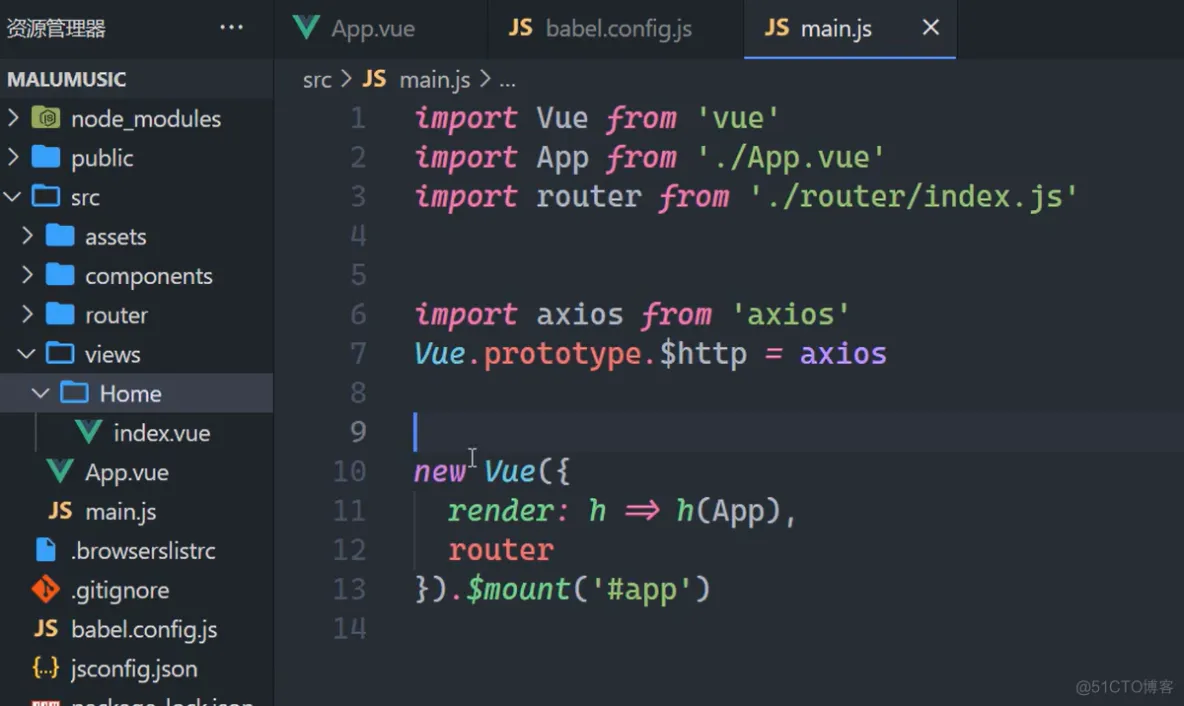Screen dimensions: 1184x706
Task: Open the explorer panel more actions ellipsis
Action: [x=231, y=27]
